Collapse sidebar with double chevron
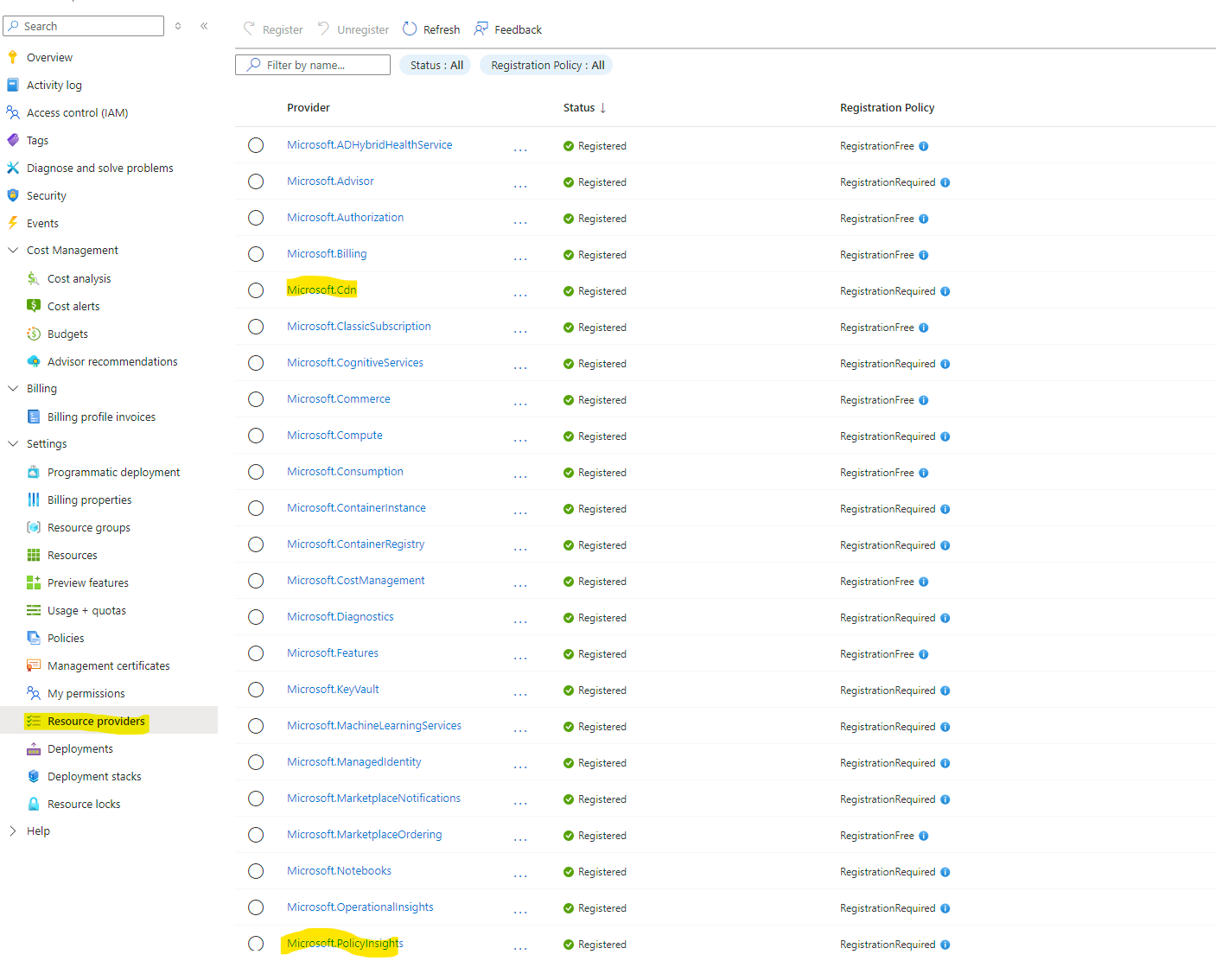Screen dimensions: 1216x980 [x=204, y=26]
